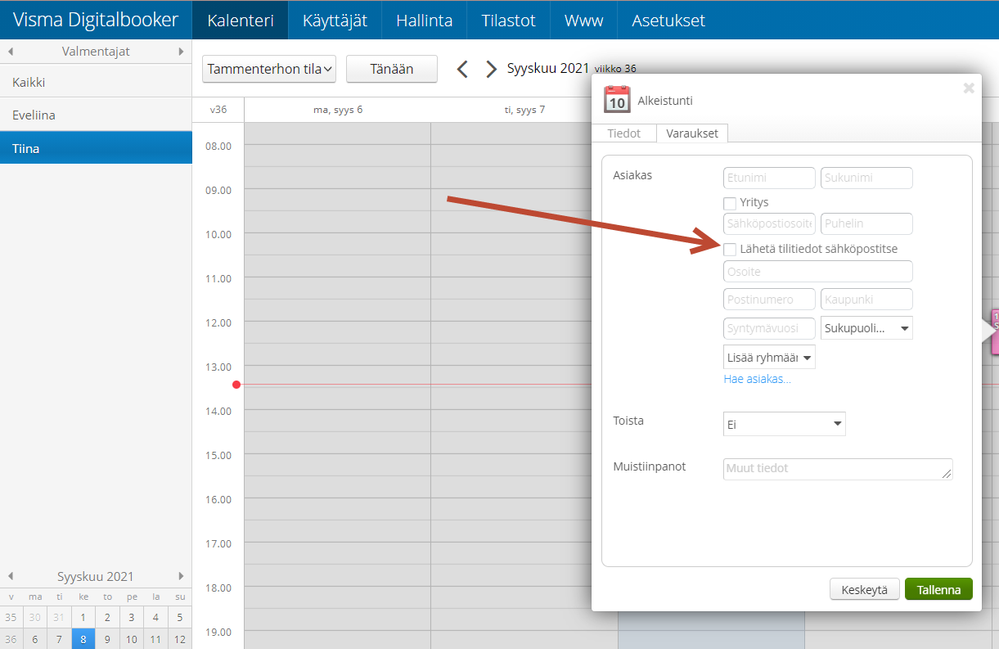Click the ti, syys 7 column header
Viewport: 999px width, 649px height.
pos(524,110)
